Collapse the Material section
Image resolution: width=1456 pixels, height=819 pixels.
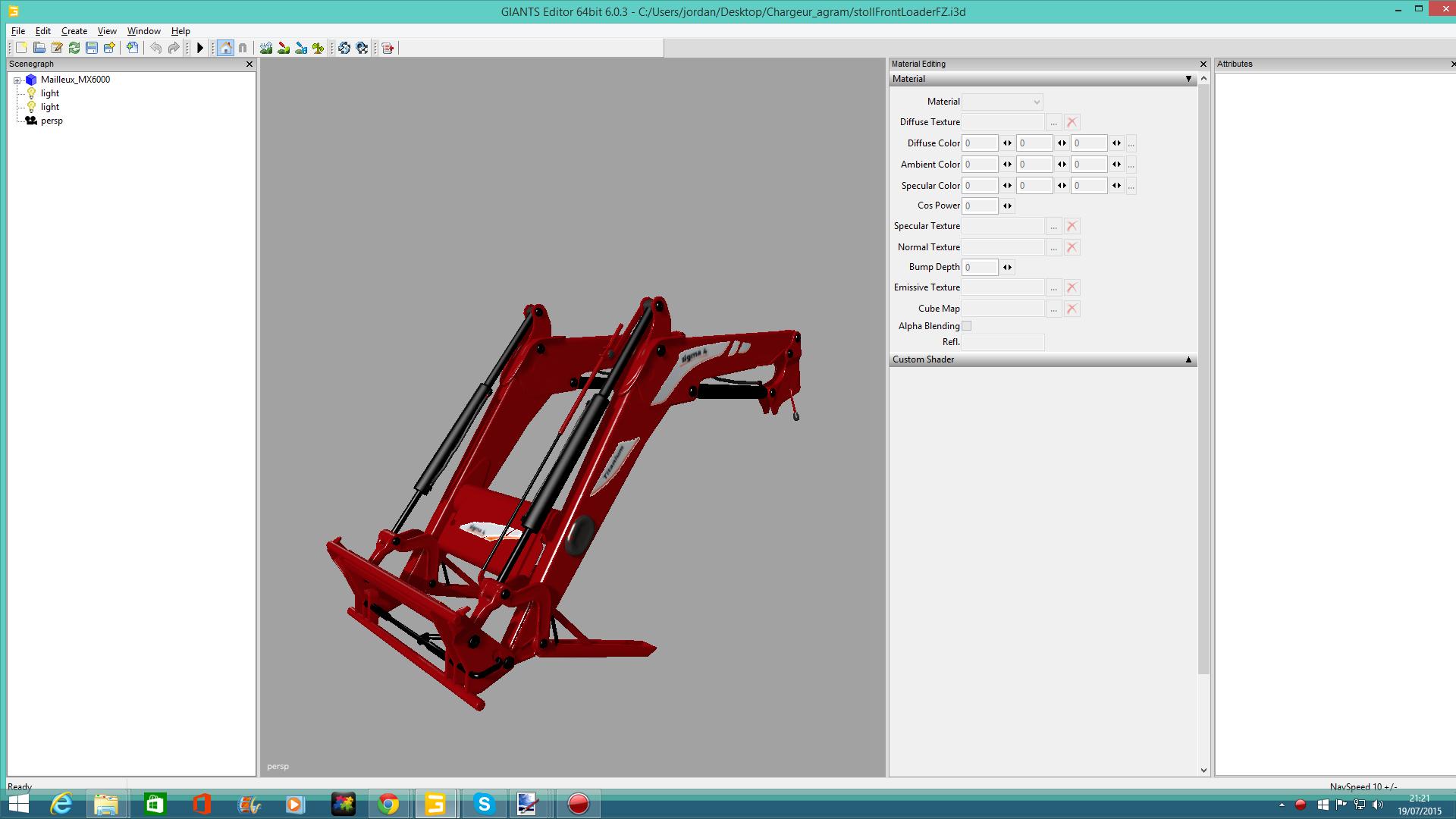[x=1188, y=78]
